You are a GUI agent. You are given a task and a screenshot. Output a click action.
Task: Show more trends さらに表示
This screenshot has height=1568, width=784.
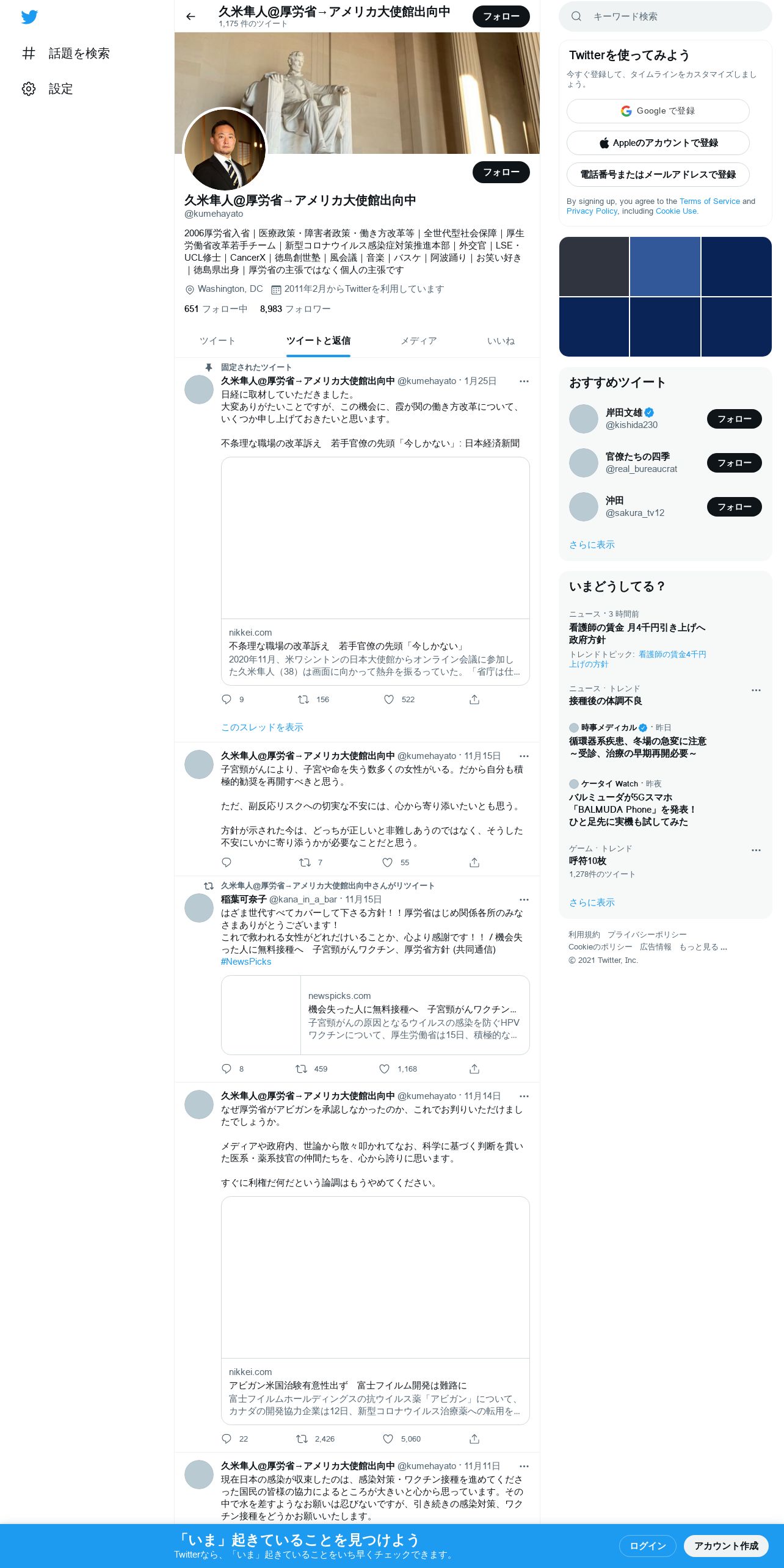point(592,902)
